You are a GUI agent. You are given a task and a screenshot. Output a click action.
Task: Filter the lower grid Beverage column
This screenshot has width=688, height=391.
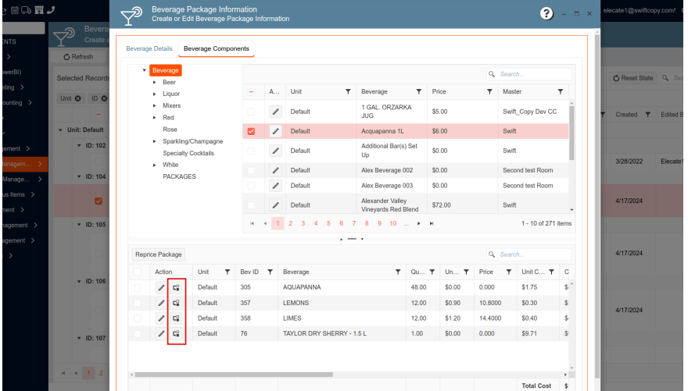[x=398, y=272]
